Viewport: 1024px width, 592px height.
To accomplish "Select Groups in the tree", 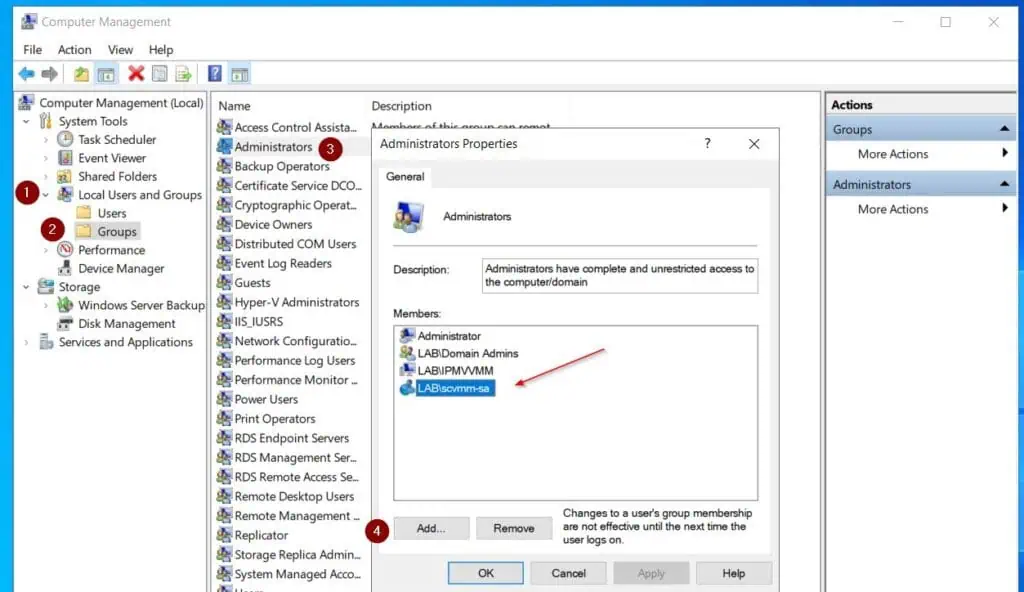I will tap(117, 231).
